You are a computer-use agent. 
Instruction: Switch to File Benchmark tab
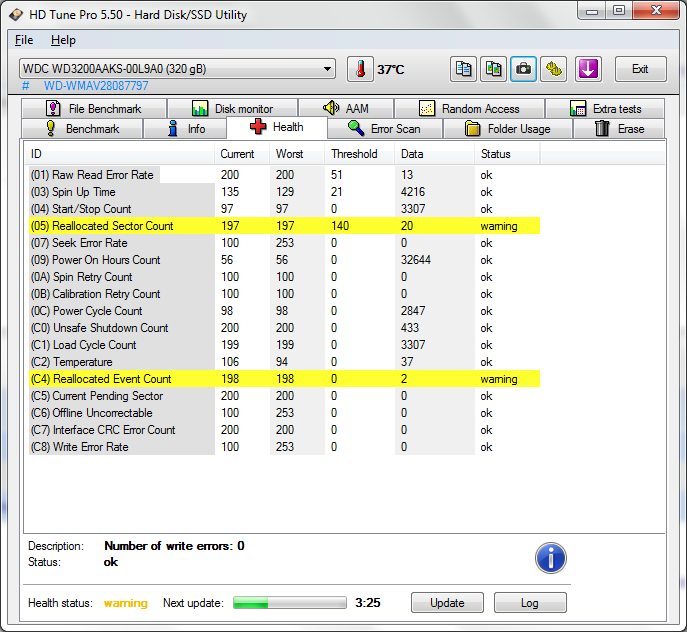pyautogui.click(x=94, y=108)
